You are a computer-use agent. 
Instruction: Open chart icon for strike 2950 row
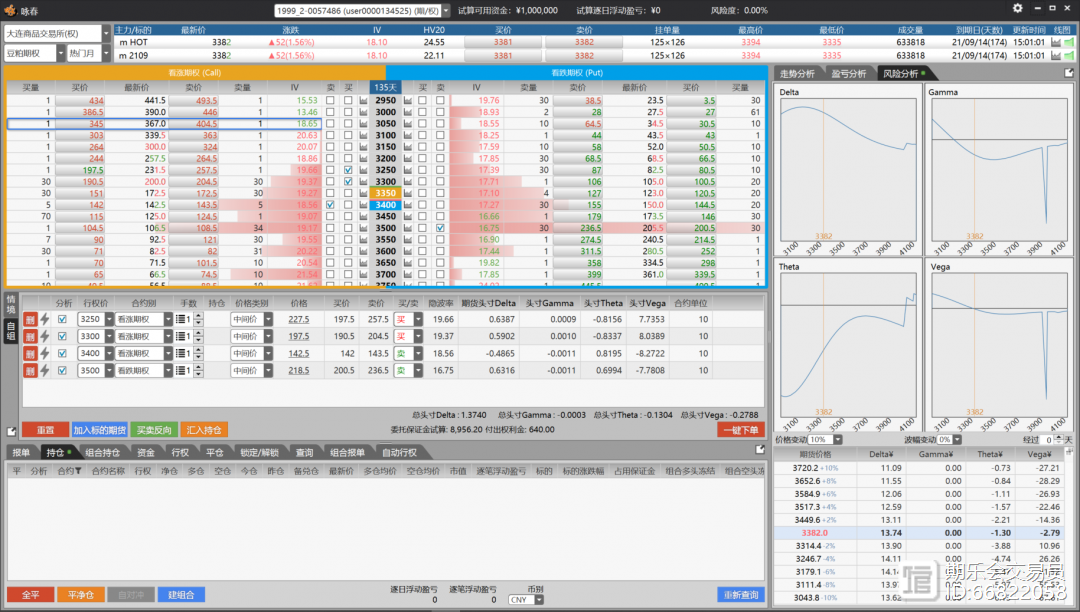tap(363, 101)
